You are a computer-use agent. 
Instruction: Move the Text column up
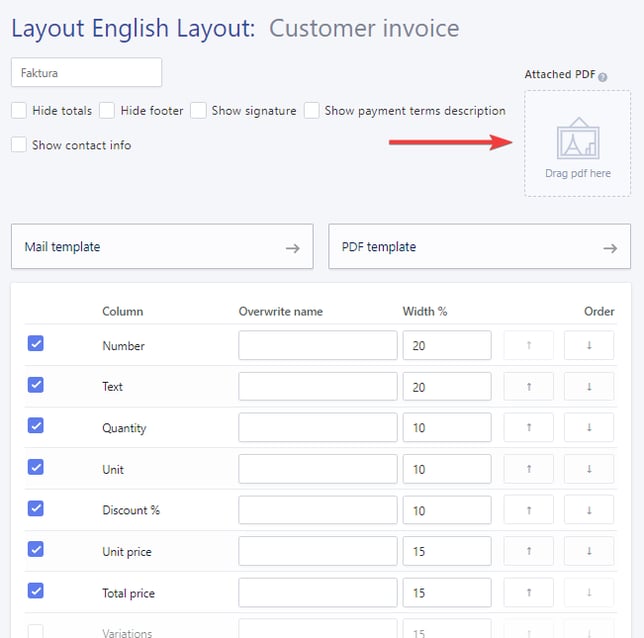pos(528,387)
